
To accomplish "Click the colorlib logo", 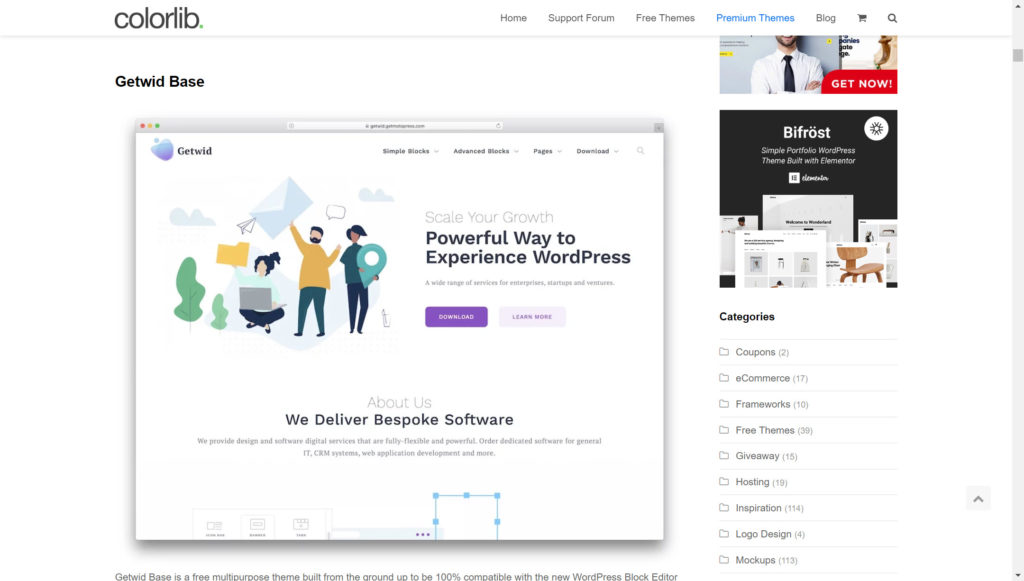I will (x=159, y=18).
